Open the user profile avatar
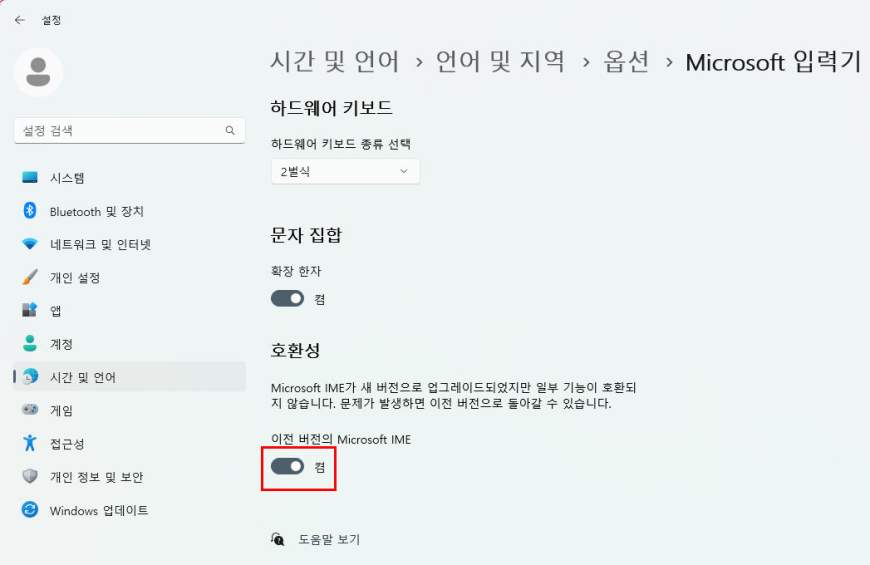This screenshot has width=870, height=565. point(38,72)
